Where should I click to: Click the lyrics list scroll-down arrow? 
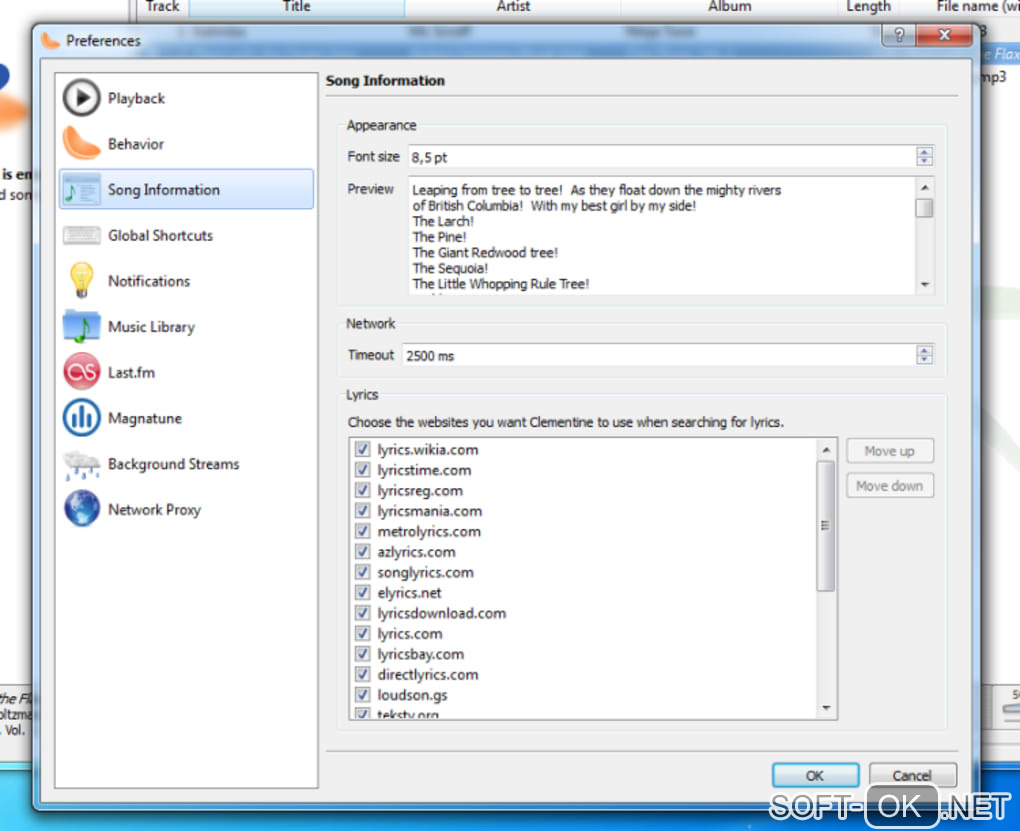tap(826, 707)
